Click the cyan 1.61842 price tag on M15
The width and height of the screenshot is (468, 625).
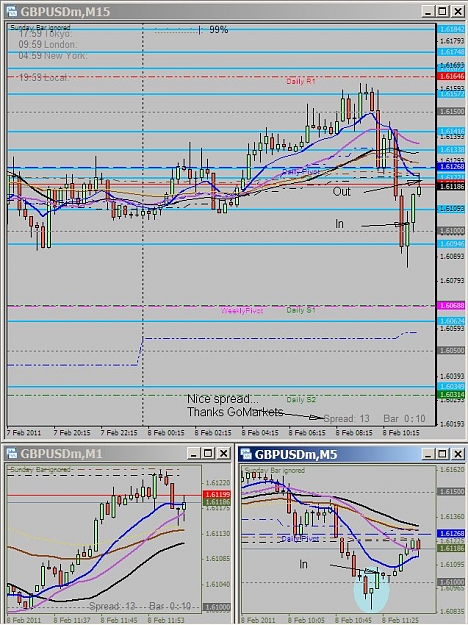[452, 29]
